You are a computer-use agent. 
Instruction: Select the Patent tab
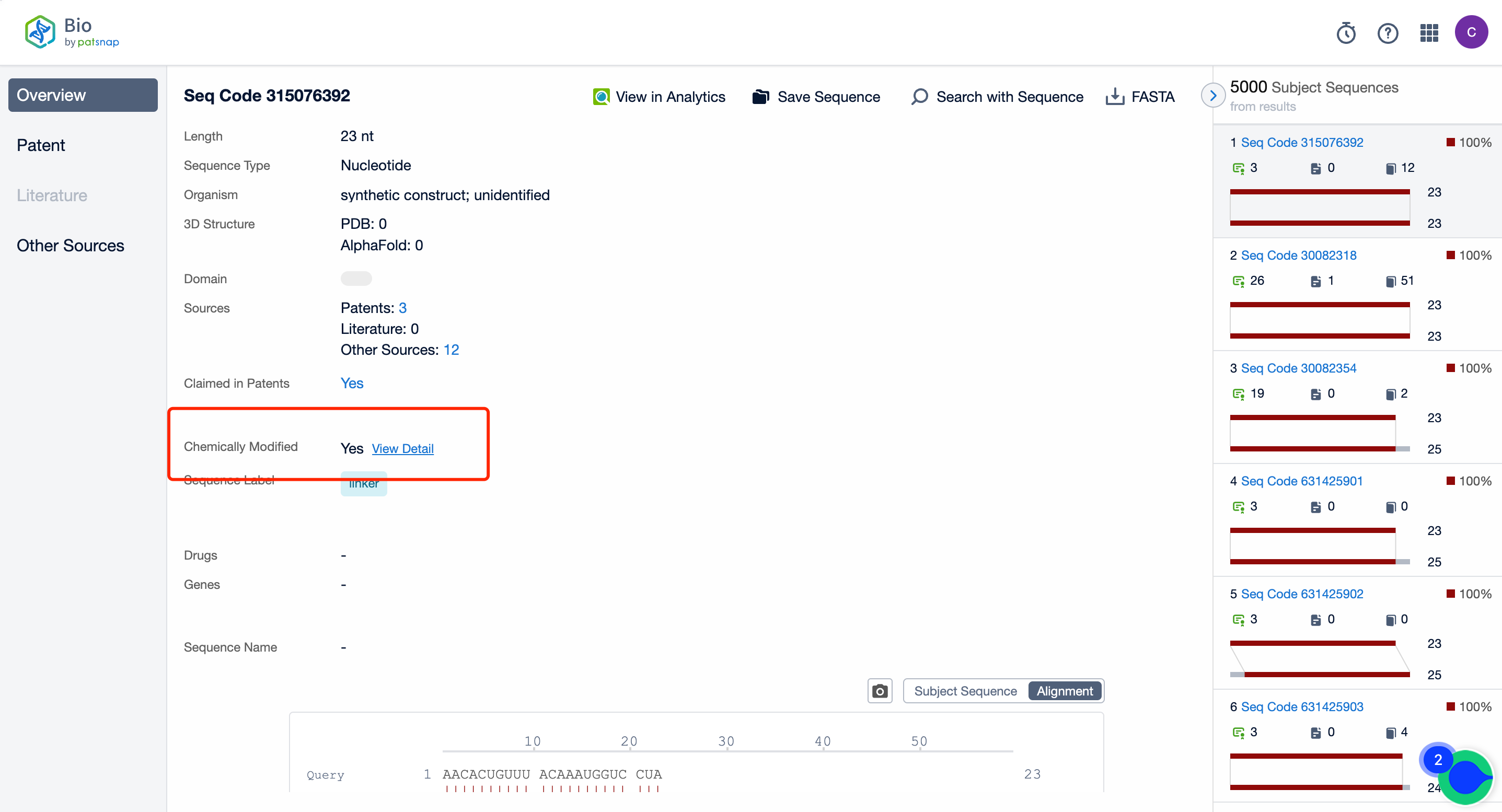point(41,145)
